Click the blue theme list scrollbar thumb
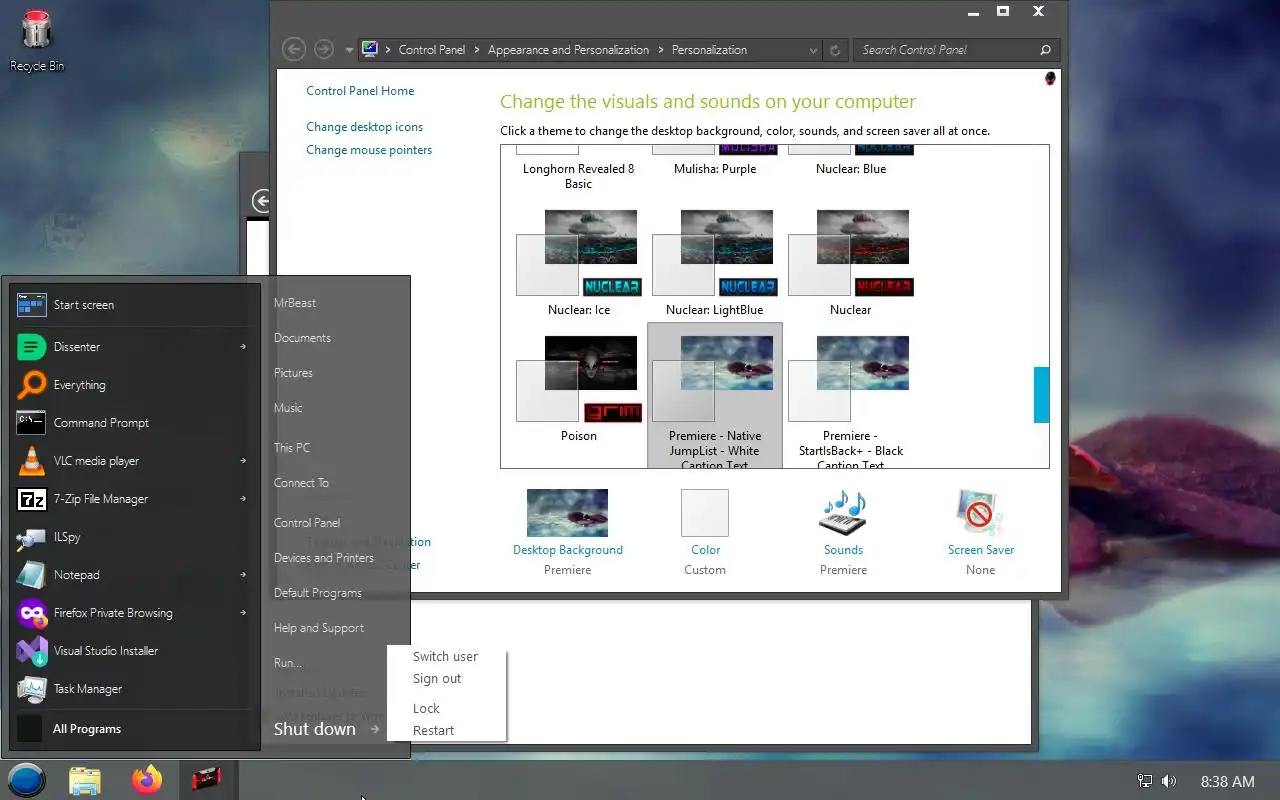 [x=1041, y=395]
